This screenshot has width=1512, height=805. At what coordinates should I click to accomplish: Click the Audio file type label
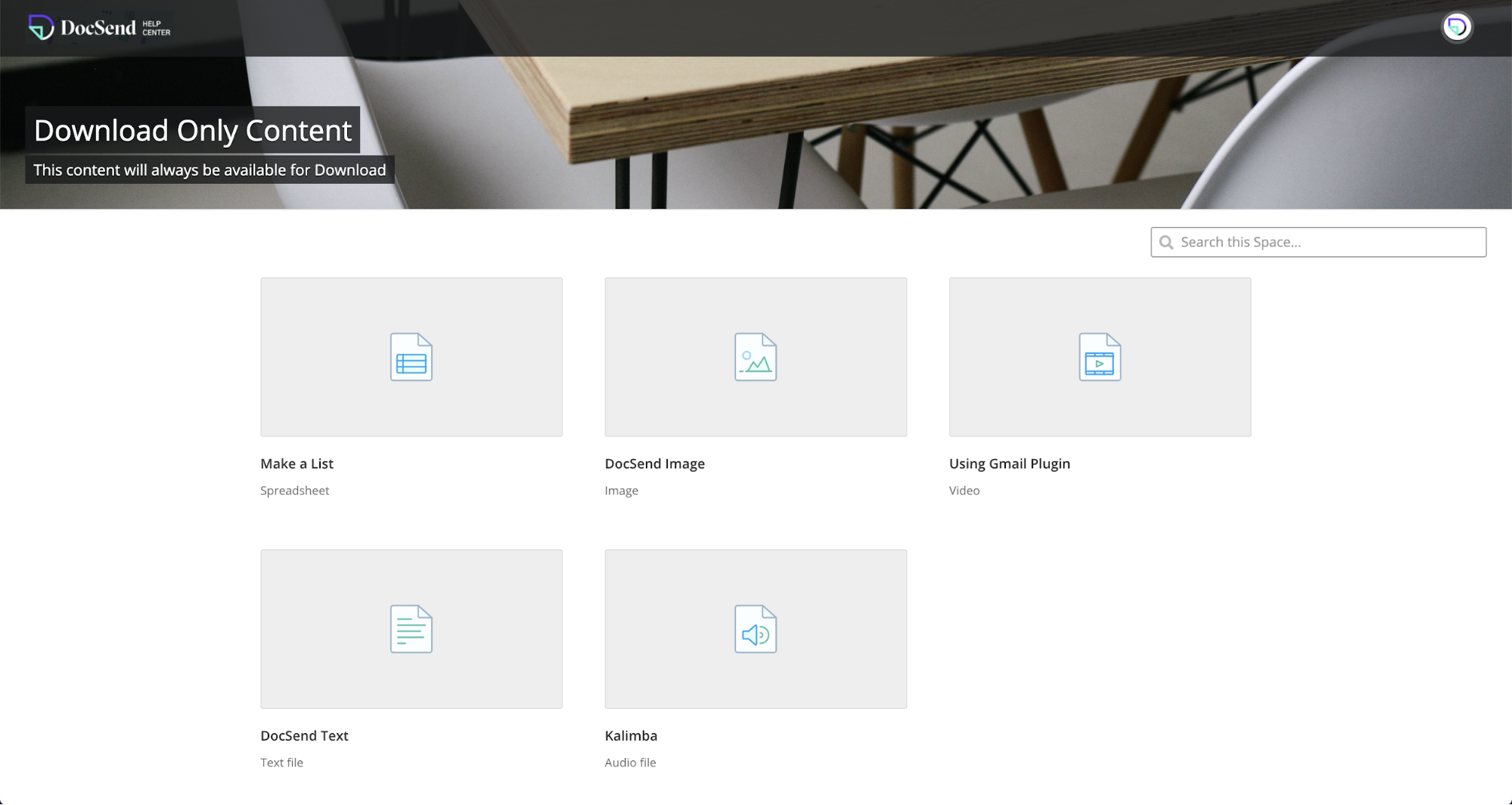pos(630,763)
